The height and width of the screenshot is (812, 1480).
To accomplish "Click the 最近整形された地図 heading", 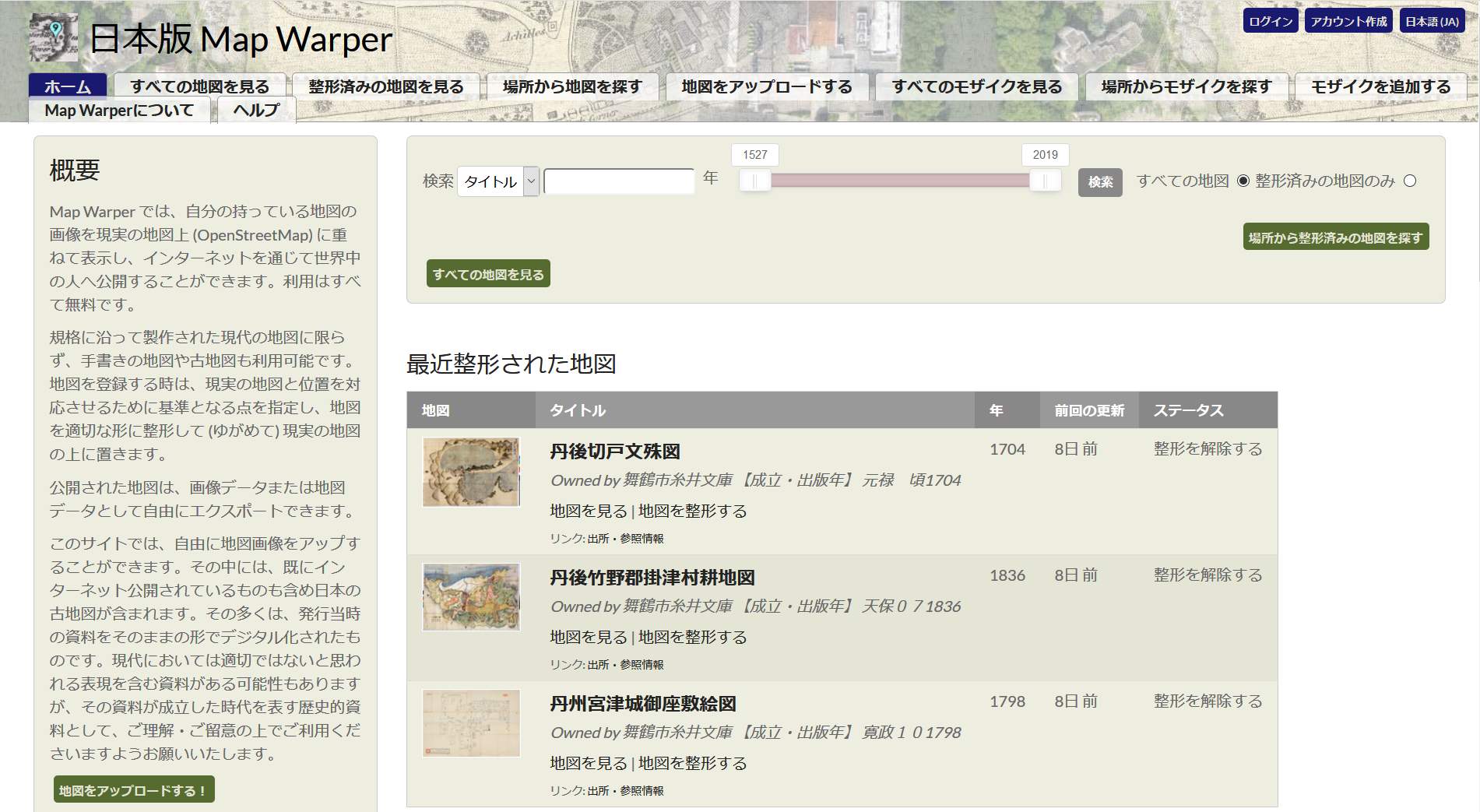I will coord(511,364).
